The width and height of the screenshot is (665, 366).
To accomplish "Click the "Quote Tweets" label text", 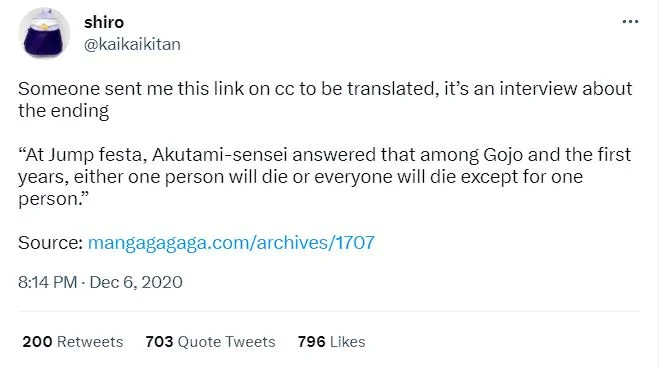I will [226, 341].
